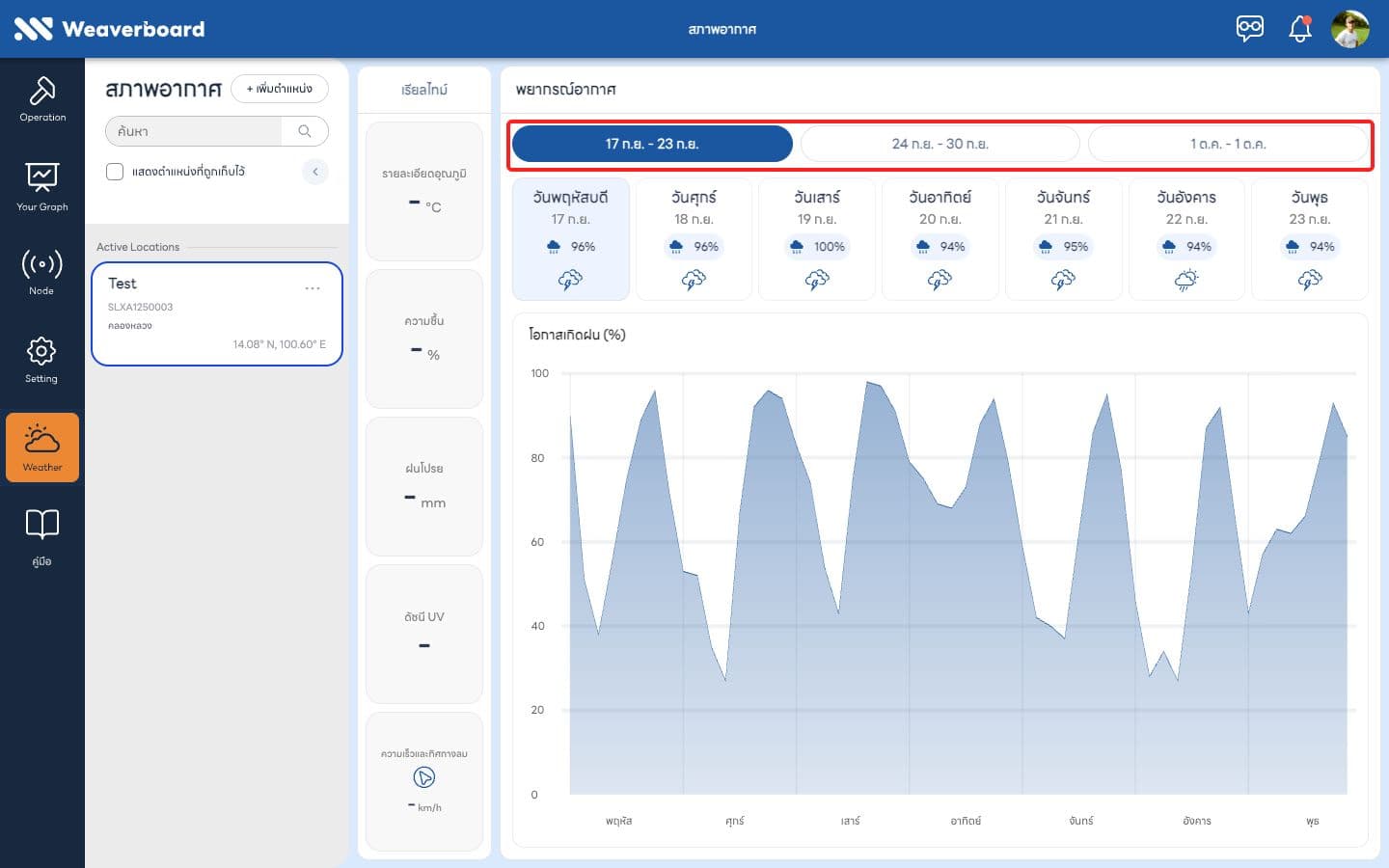The height and width of the screenshot is (868, 1389).
Task: Select the Test location card
Action: pyautogui.click(x=217, y=314)
